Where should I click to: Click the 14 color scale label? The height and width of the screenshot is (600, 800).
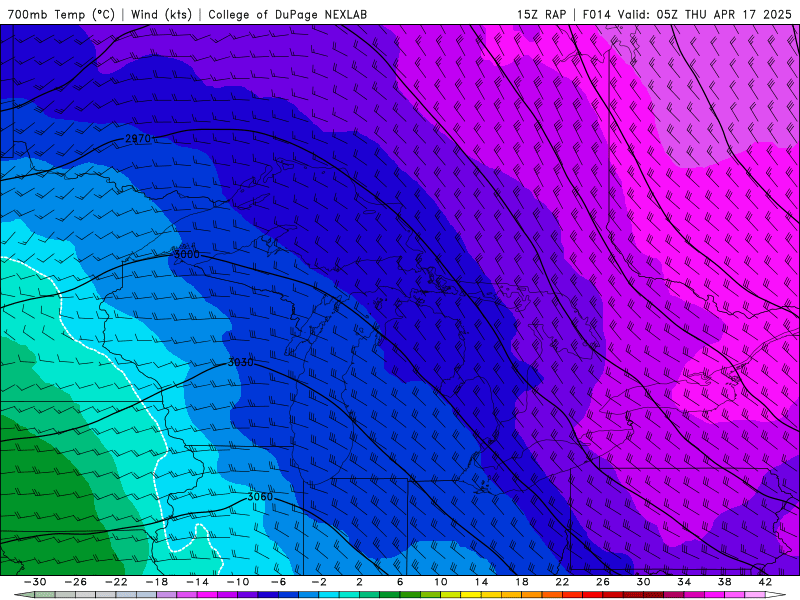tap(481, 582)
